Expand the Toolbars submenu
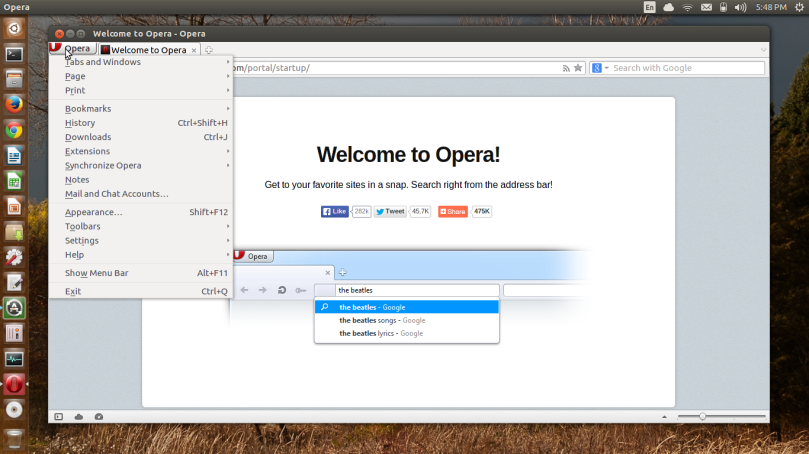809x454 pixels. [x=141, y=226]
